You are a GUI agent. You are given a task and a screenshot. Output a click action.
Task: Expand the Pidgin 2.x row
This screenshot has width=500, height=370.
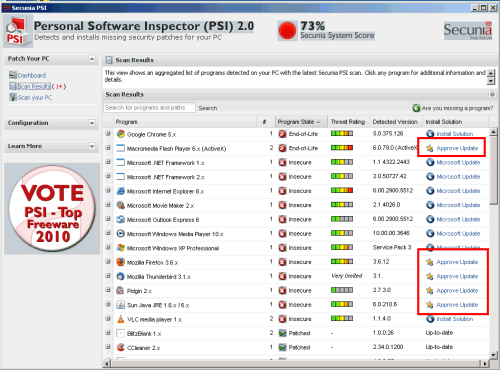coord(108,290)
